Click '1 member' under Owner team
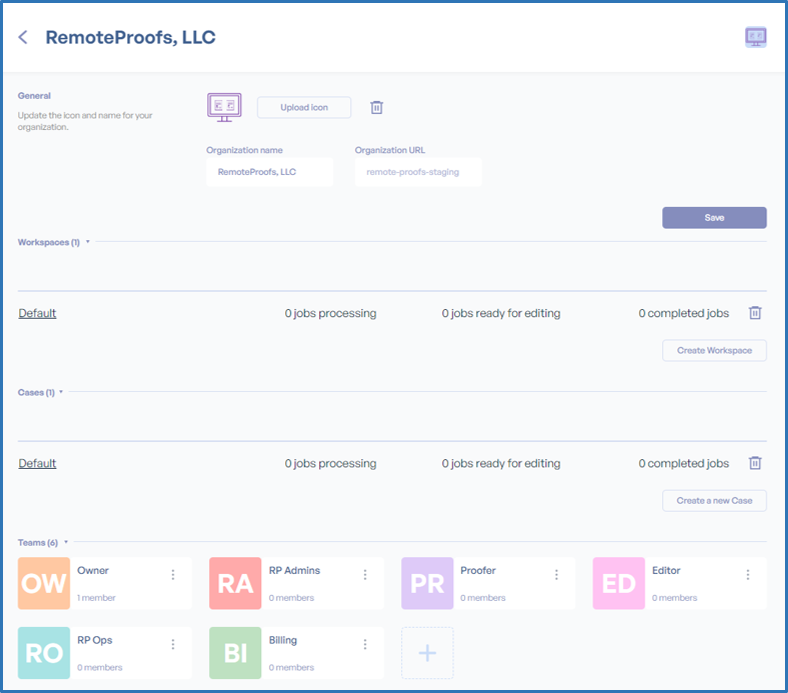The height and width of the screenshot is (693, 788). tap(96, 598)
